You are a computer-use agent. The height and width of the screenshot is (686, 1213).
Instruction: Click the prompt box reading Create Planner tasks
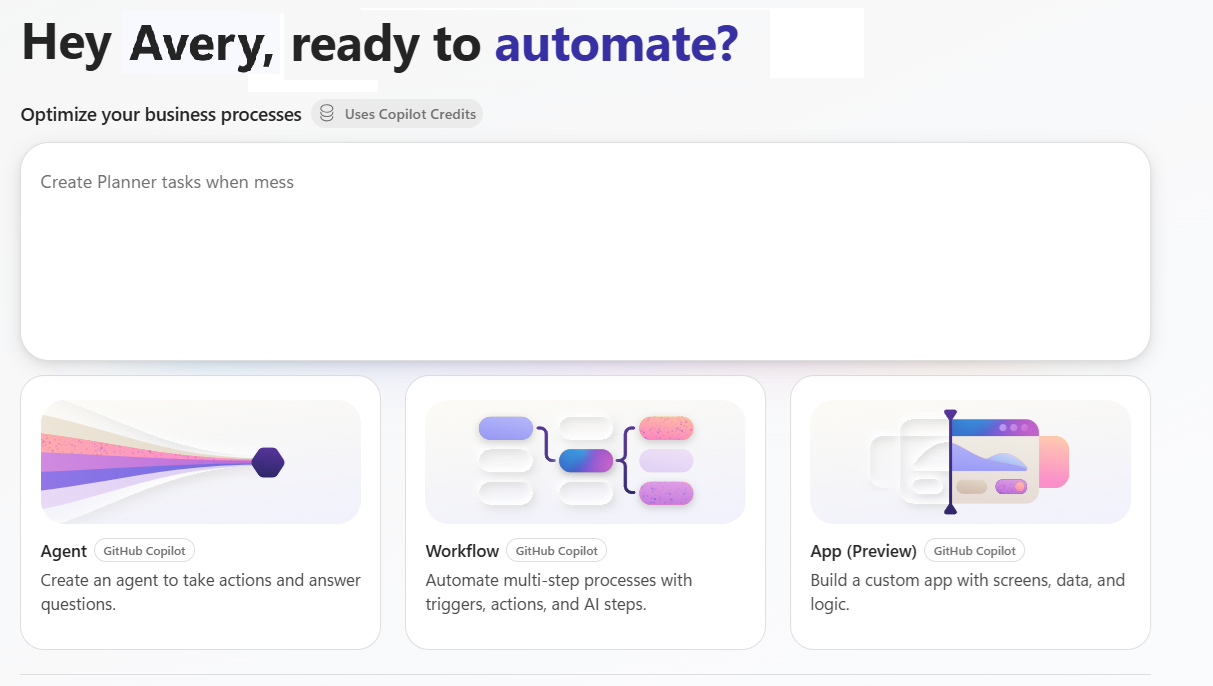point(585,251)
